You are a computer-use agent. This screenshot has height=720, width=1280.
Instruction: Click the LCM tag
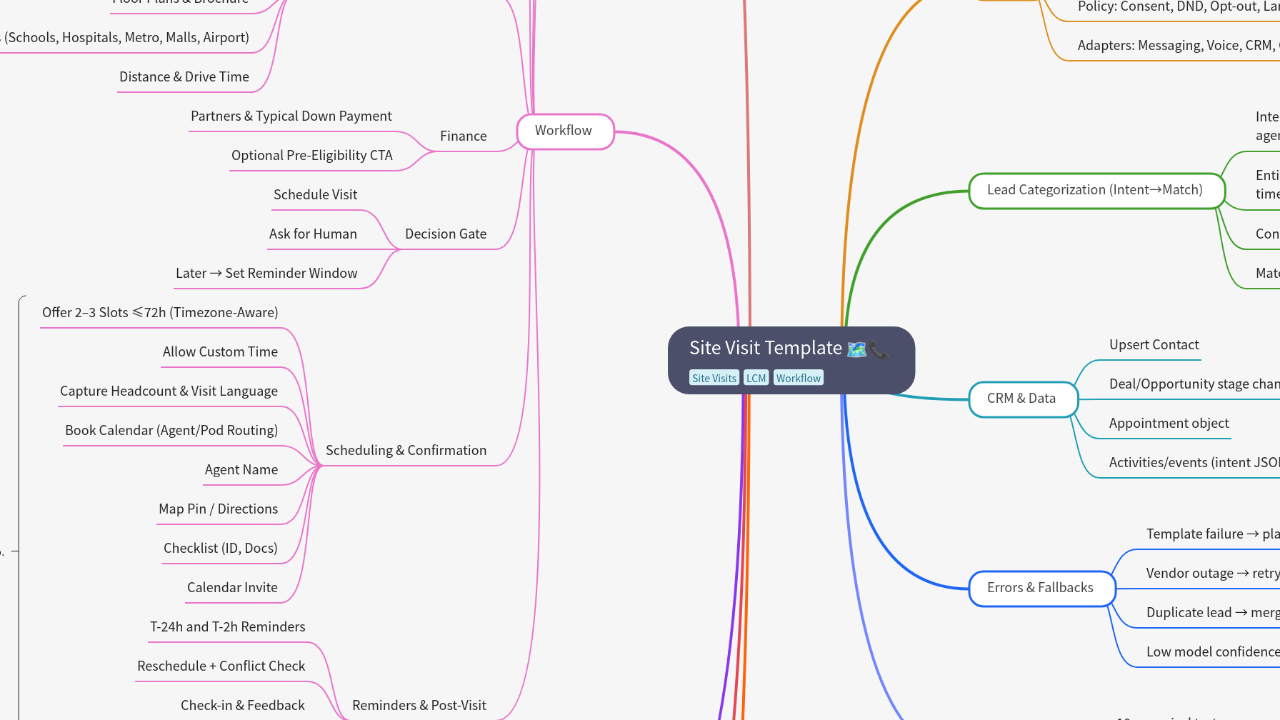756,378
